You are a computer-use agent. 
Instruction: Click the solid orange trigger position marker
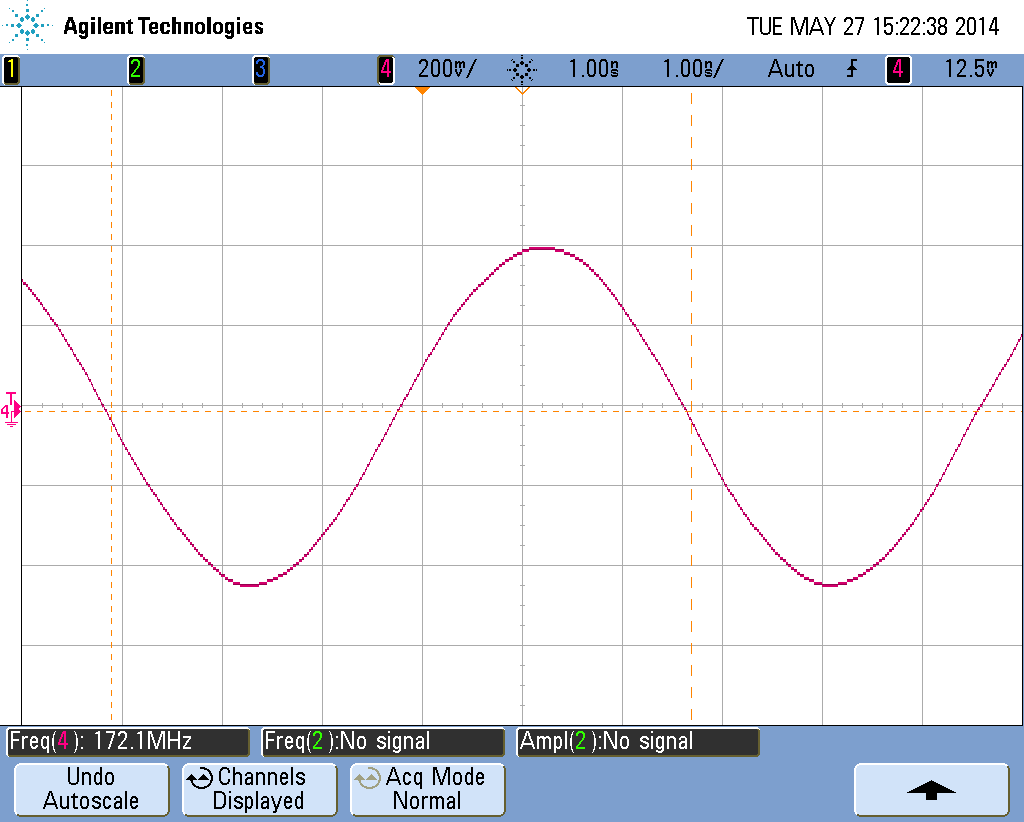[x=422, y=91]
